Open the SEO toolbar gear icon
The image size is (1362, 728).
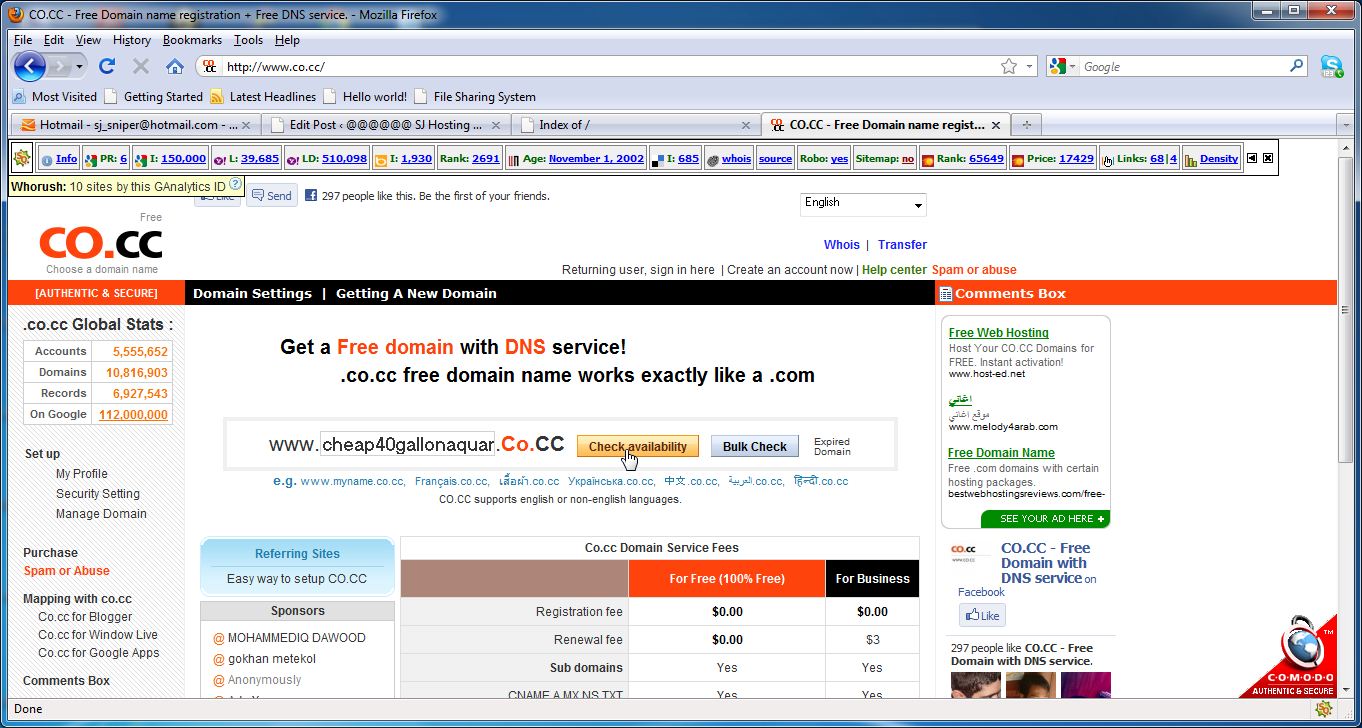click(22, 158)
